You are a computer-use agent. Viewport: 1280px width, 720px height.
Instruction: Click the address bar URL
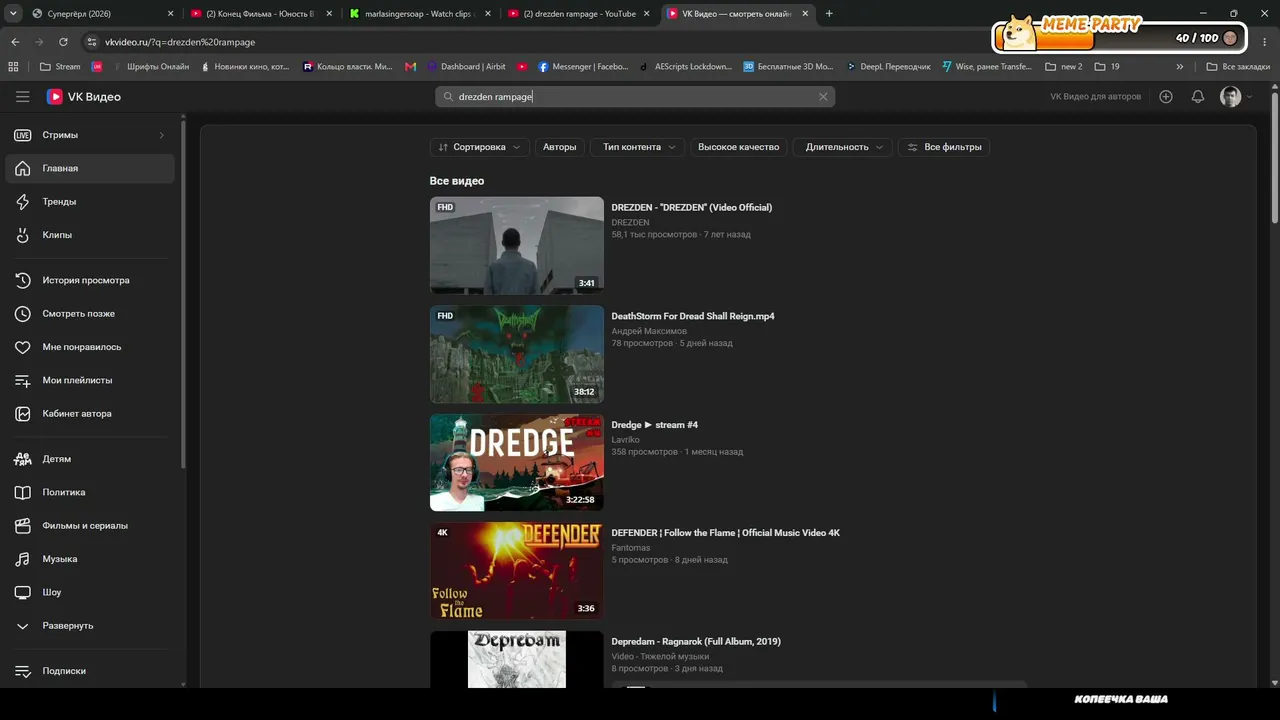(180, 42)
